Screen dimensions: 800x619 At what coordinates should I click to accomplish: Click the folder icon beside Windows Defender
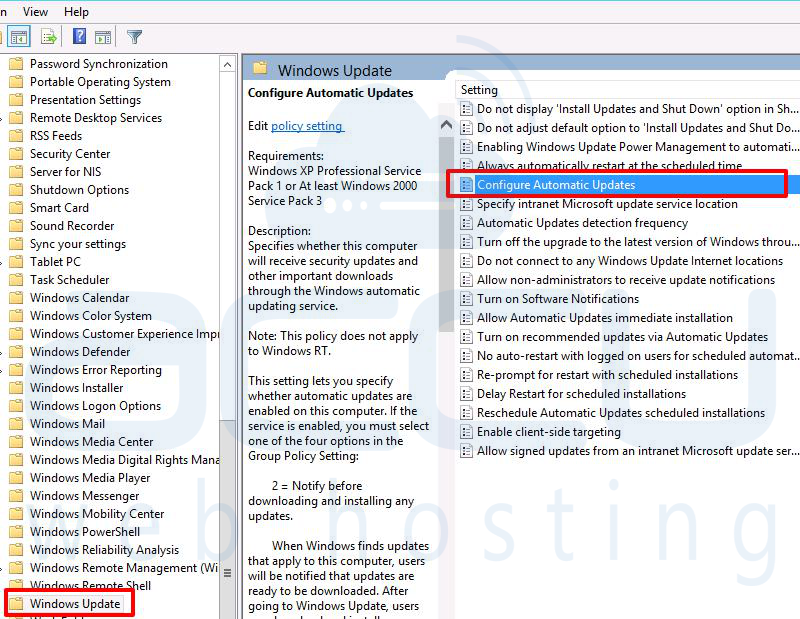coord(16,352)
